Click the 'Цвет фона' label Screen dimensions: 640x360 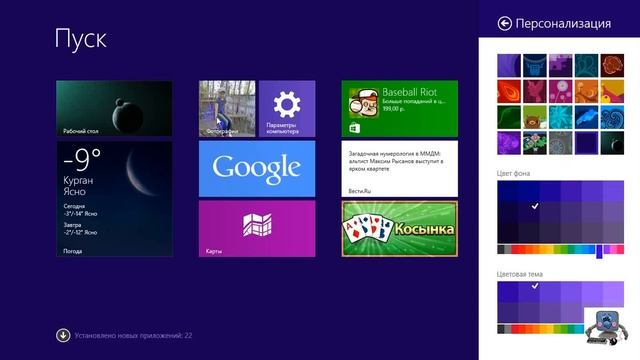(513, 173)
